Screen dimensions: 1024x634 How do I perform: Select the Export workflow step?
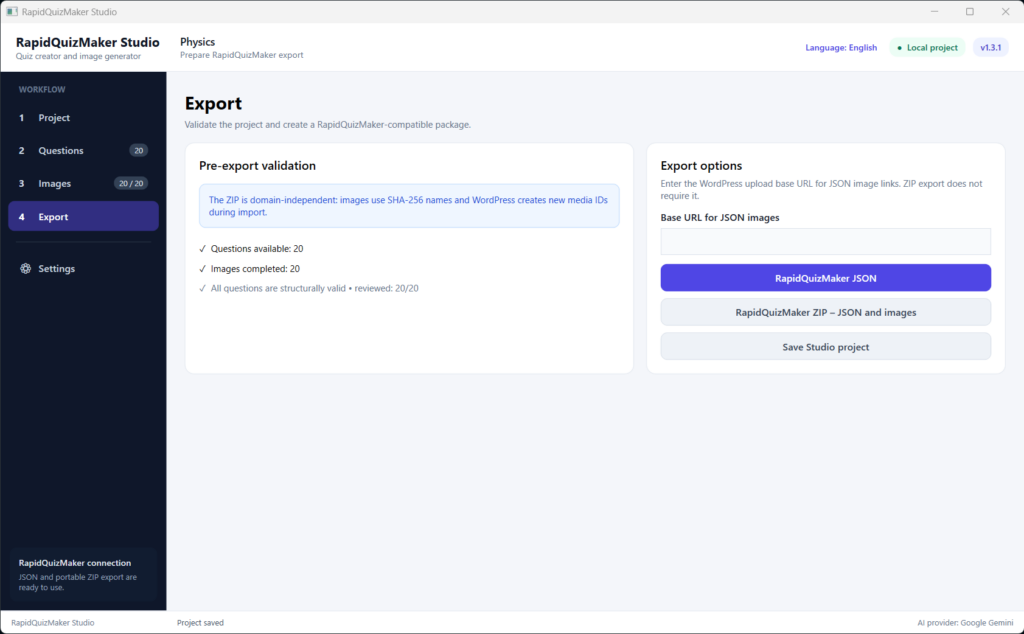83,216
